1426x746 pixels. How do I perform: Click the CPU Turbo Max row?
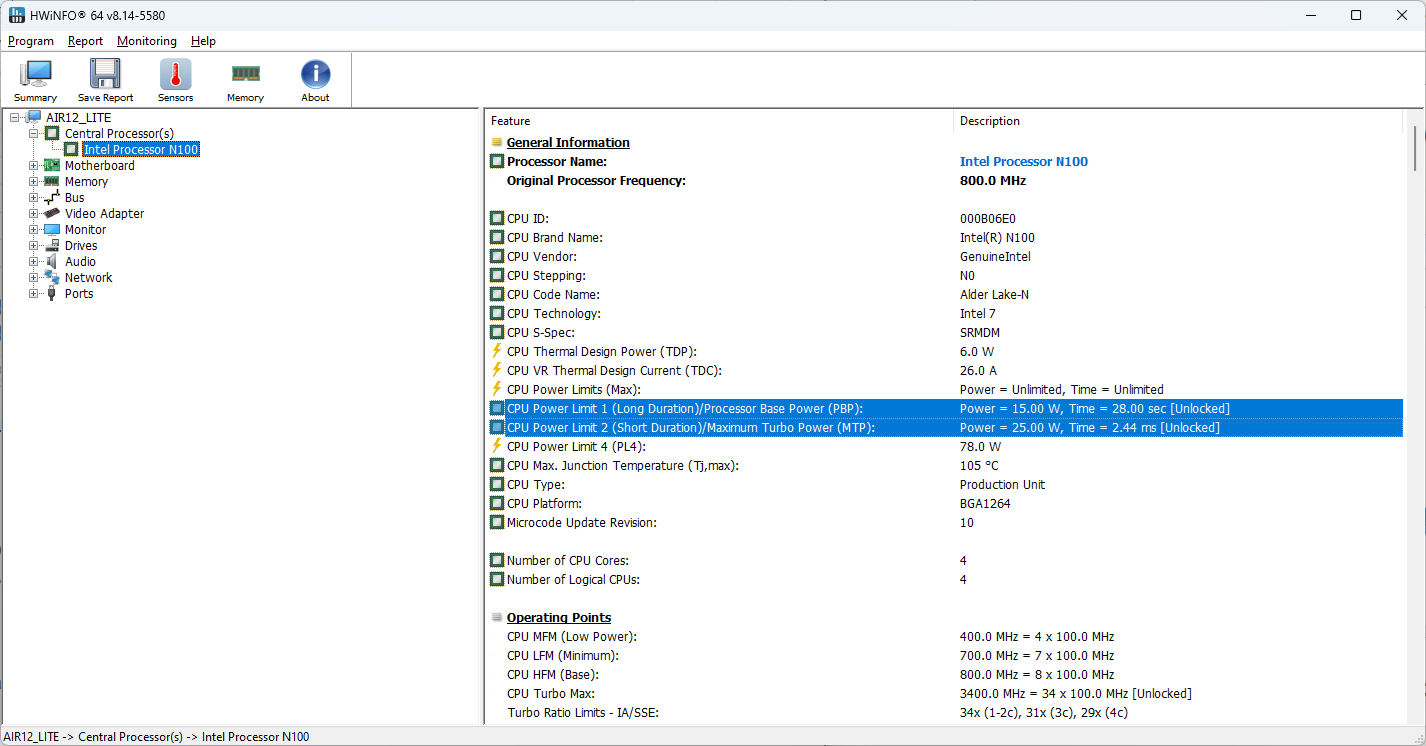coord(945,693)
